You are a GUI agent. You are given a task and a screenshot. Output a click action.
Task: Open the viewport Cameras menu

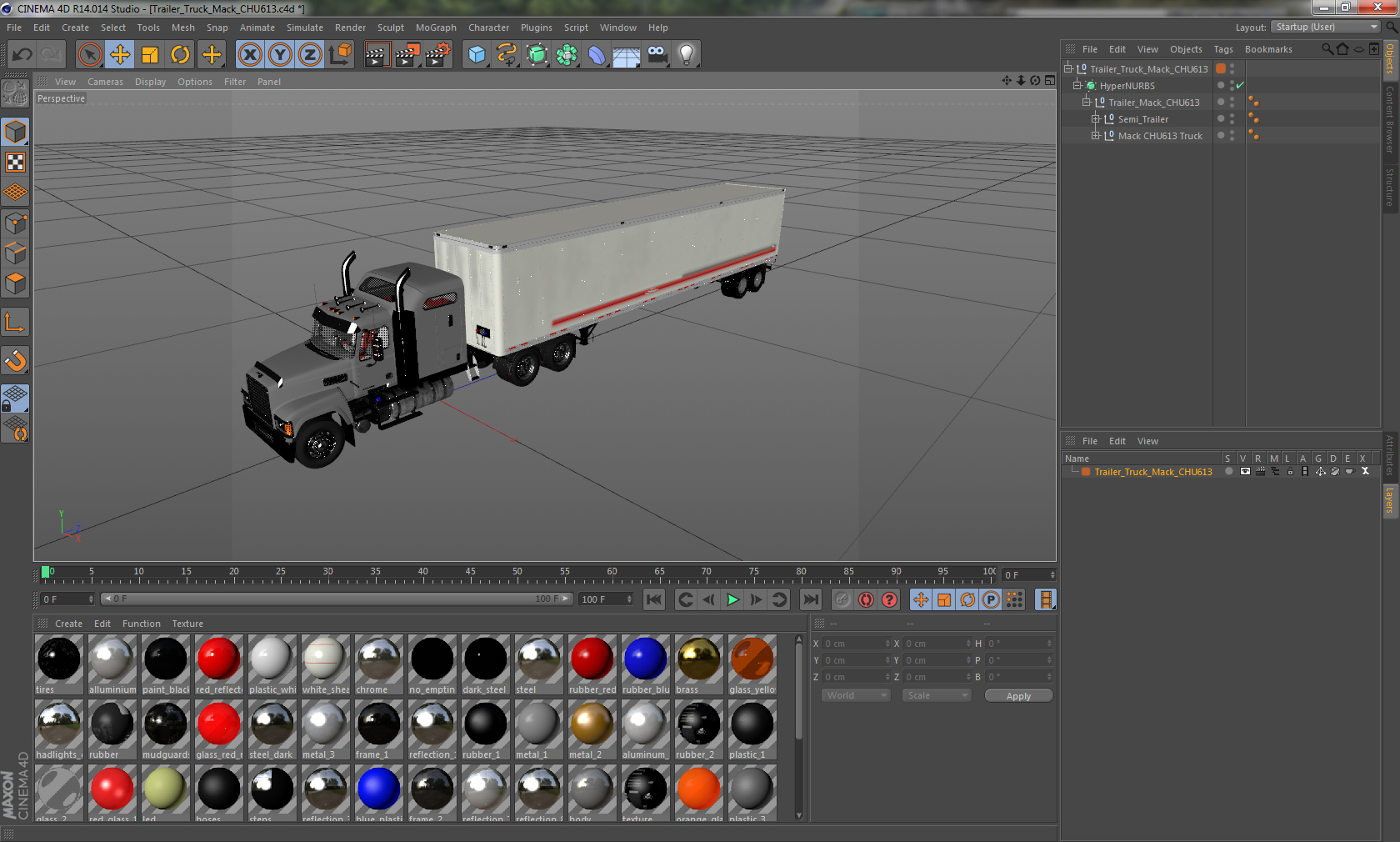[x=105, y=82]
